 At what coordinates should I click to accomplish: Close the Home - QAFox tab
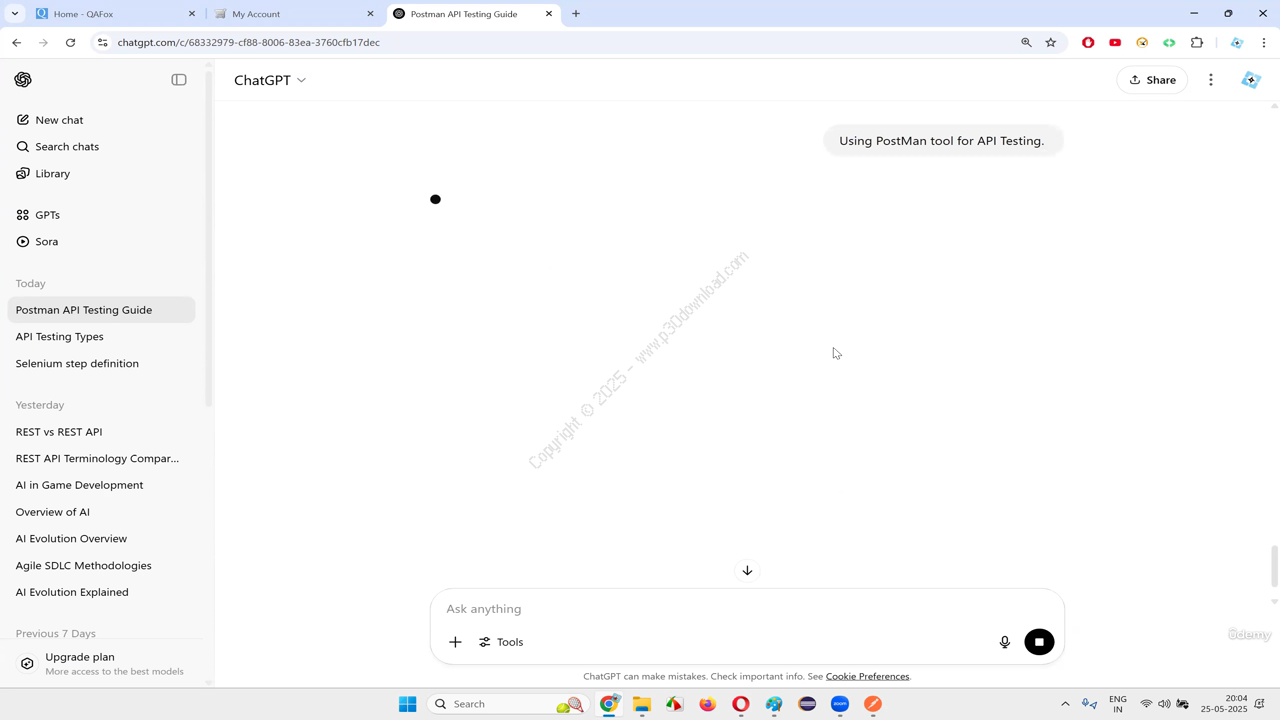[x=192, y=14]
